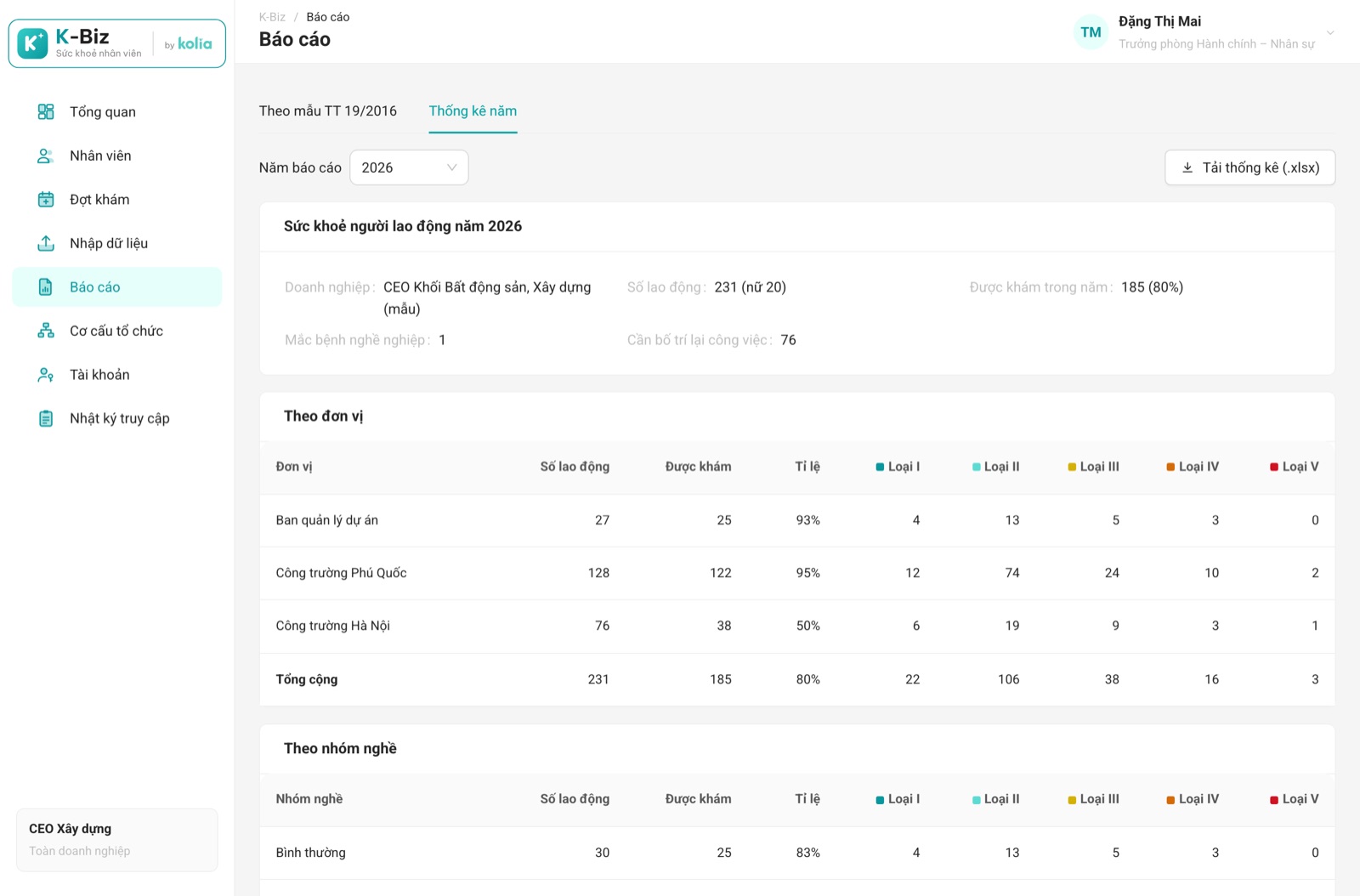Open Đợt khám calendar icon
Image resolution: width=1360 pixels, height=896 pixels.
tap(46, 199)
